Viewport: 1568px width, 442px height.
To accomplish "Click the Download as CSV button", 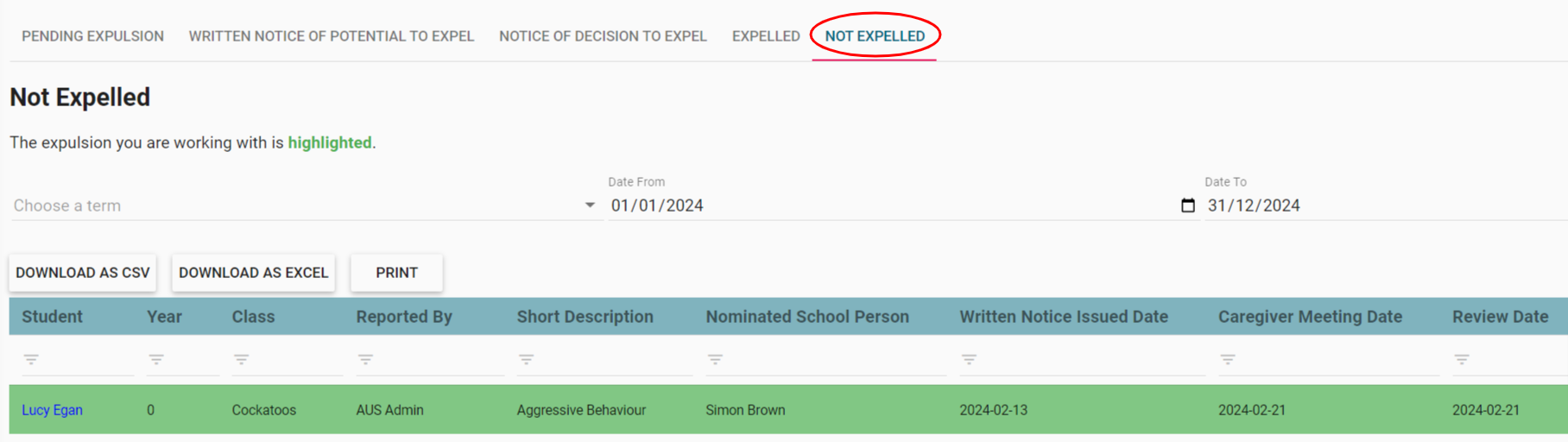I will [x=83, y=273].
